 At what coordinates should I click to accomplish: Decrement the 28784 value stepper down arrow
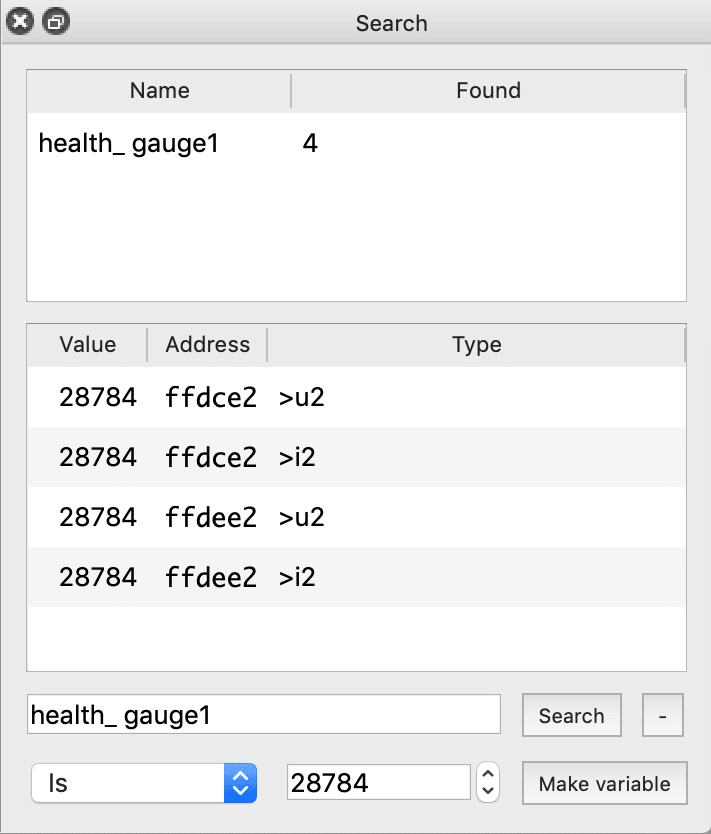pos(488,792)
